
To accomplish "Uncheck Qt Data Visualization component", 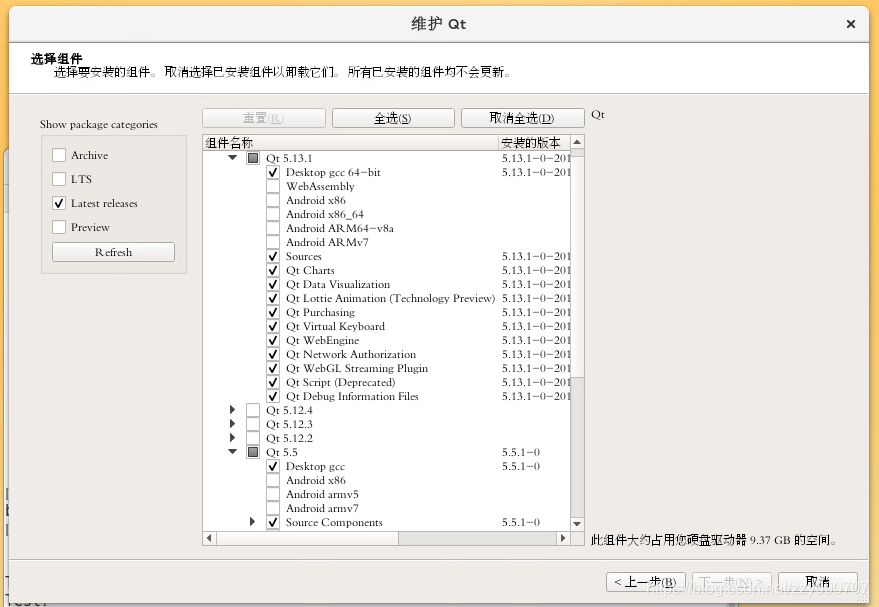I will [273, 284].
